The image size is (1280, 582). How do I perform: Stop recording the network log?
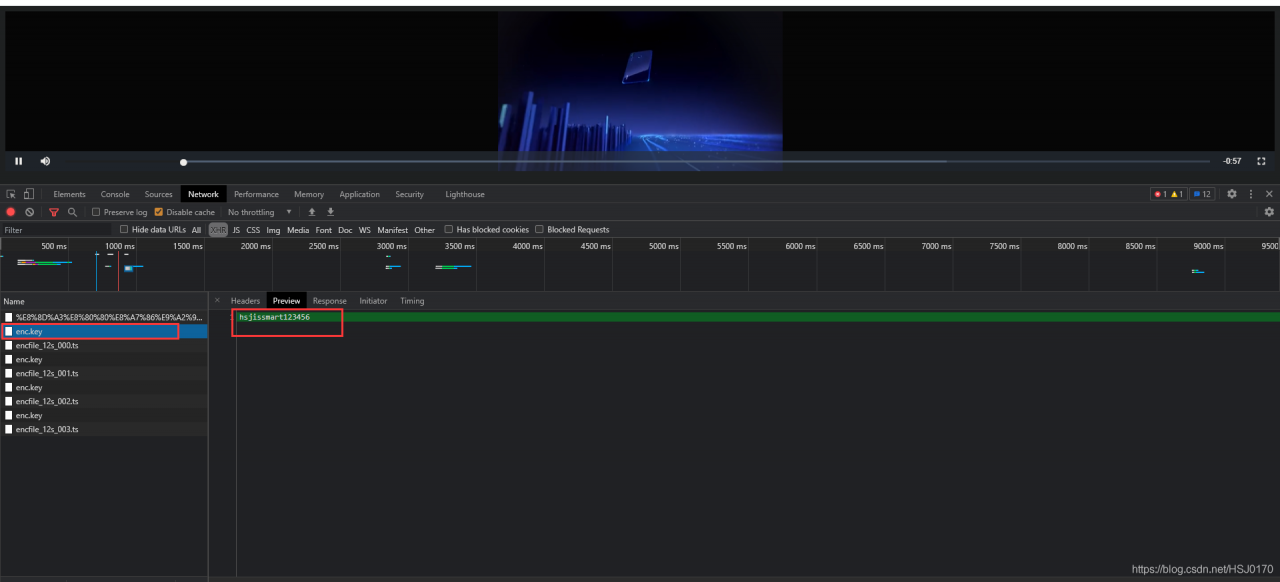(x=11, y=212)
